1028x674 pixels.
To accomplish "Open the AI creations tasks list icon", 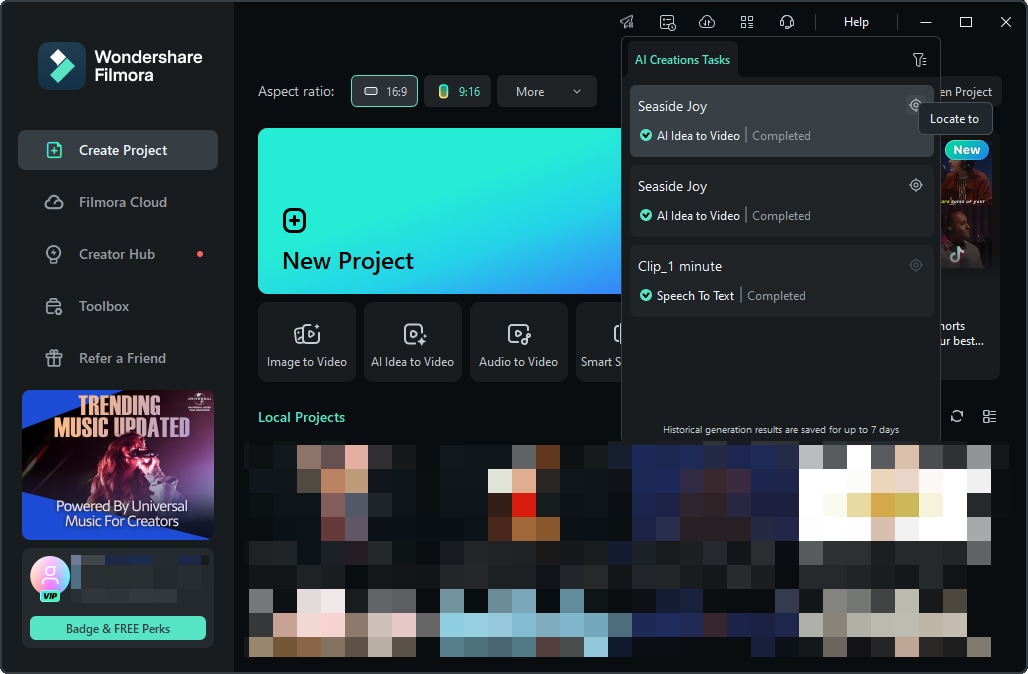I will coord(667,22).
